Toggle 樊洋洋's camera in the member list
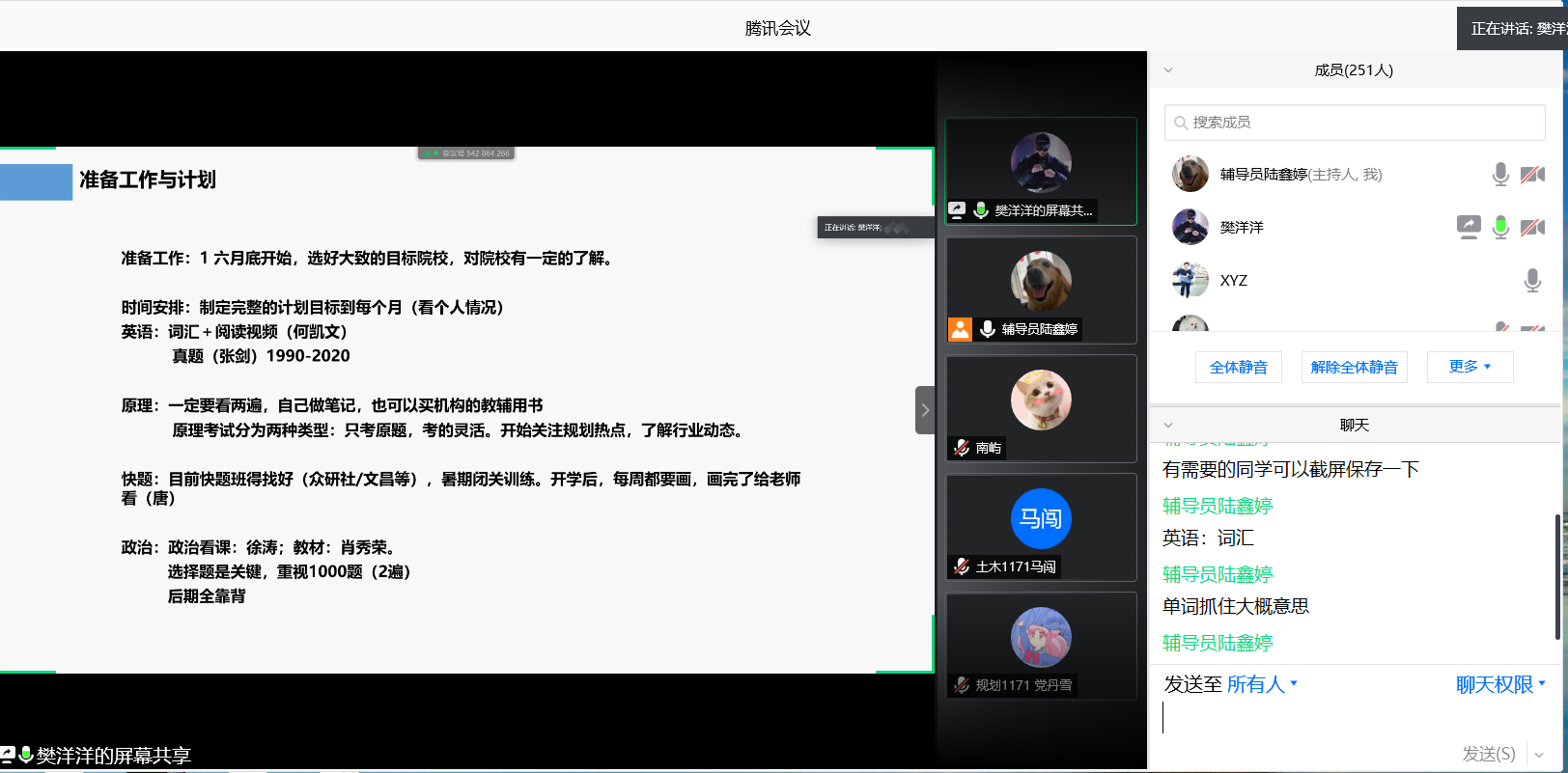The image size is (1568, 773). 1532,228
